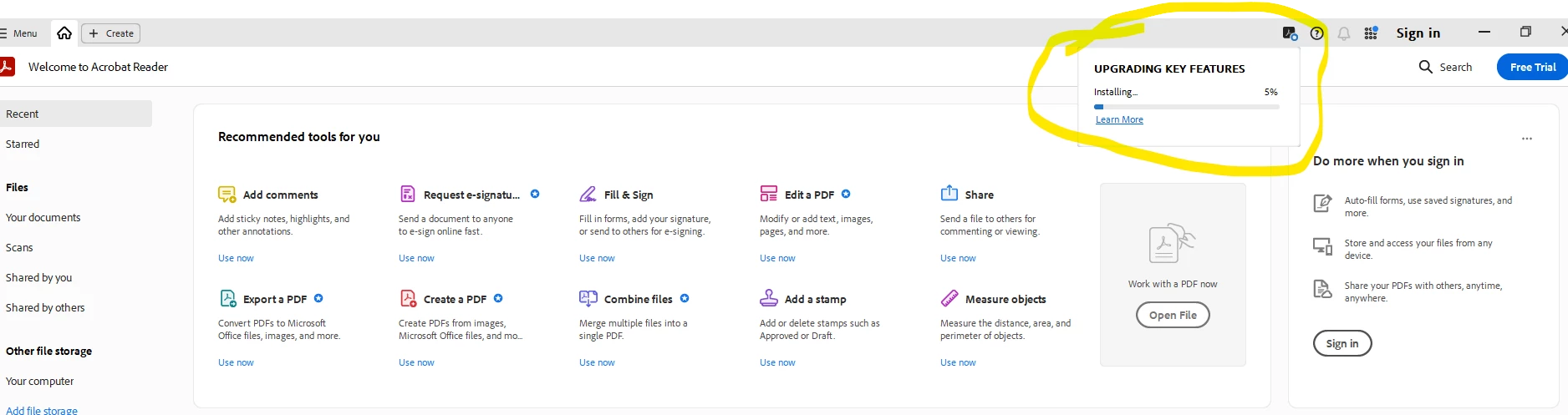The height and width of the screenshot is (415, 1568).
Task: Go to the Home icon tab
Action: pyautogui.click(x=64, y=33)
